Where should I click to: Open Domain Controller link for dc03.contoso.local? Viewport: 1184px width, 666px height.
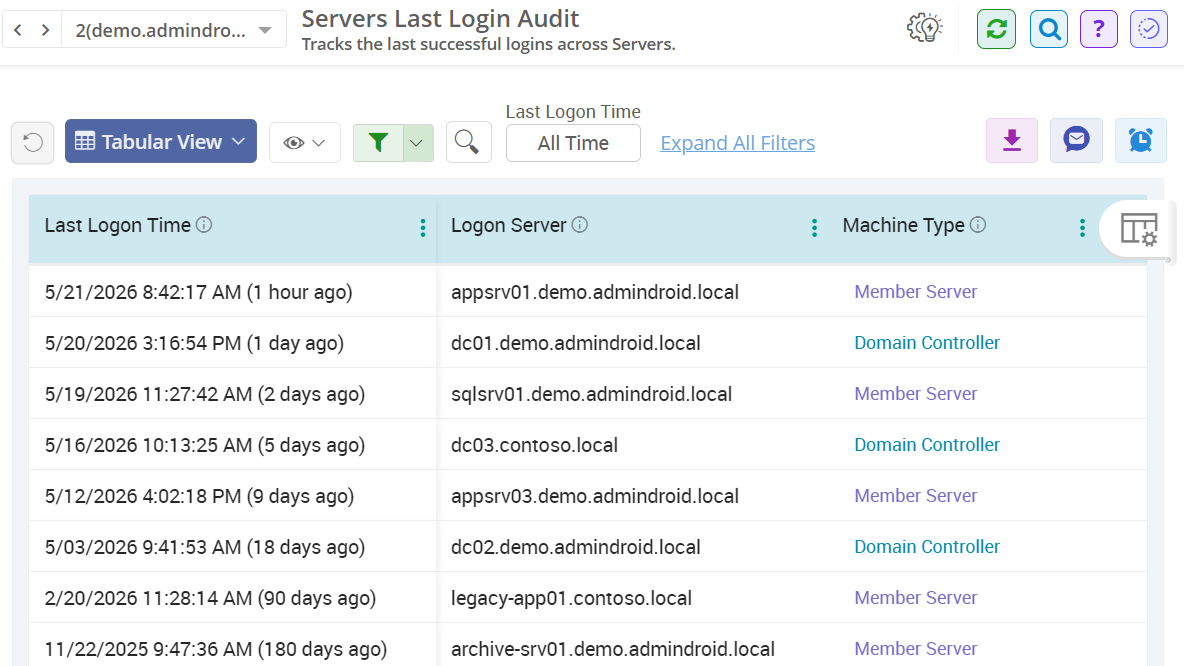(927, 445)
